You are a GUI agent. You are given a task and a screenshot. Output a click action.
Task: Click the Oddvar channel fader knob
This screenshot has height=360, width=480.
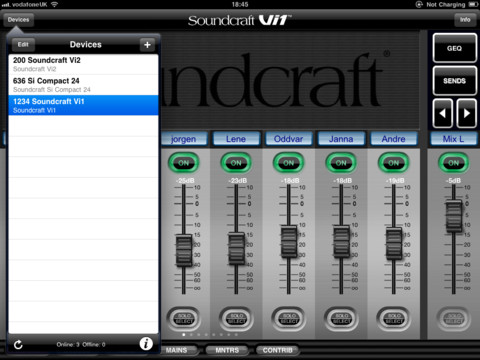tap(289, 242)
